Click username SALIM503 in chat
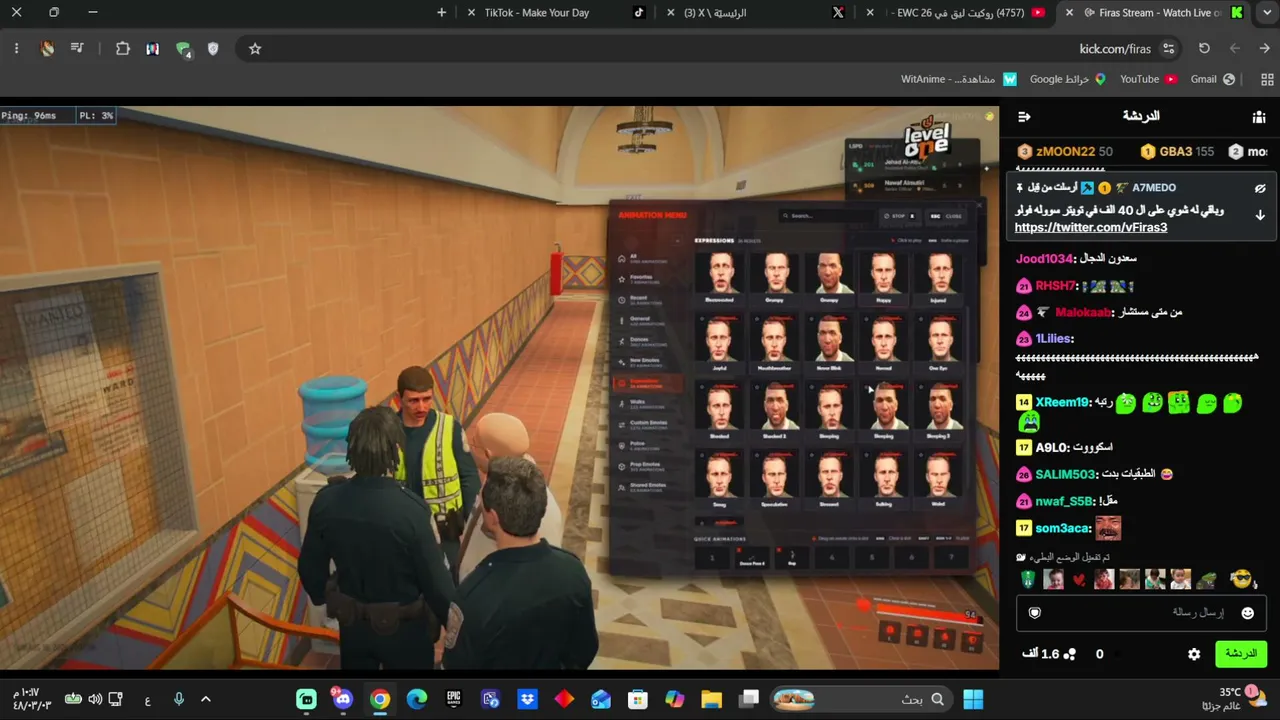1280x720 pixels. [1065, 474]
